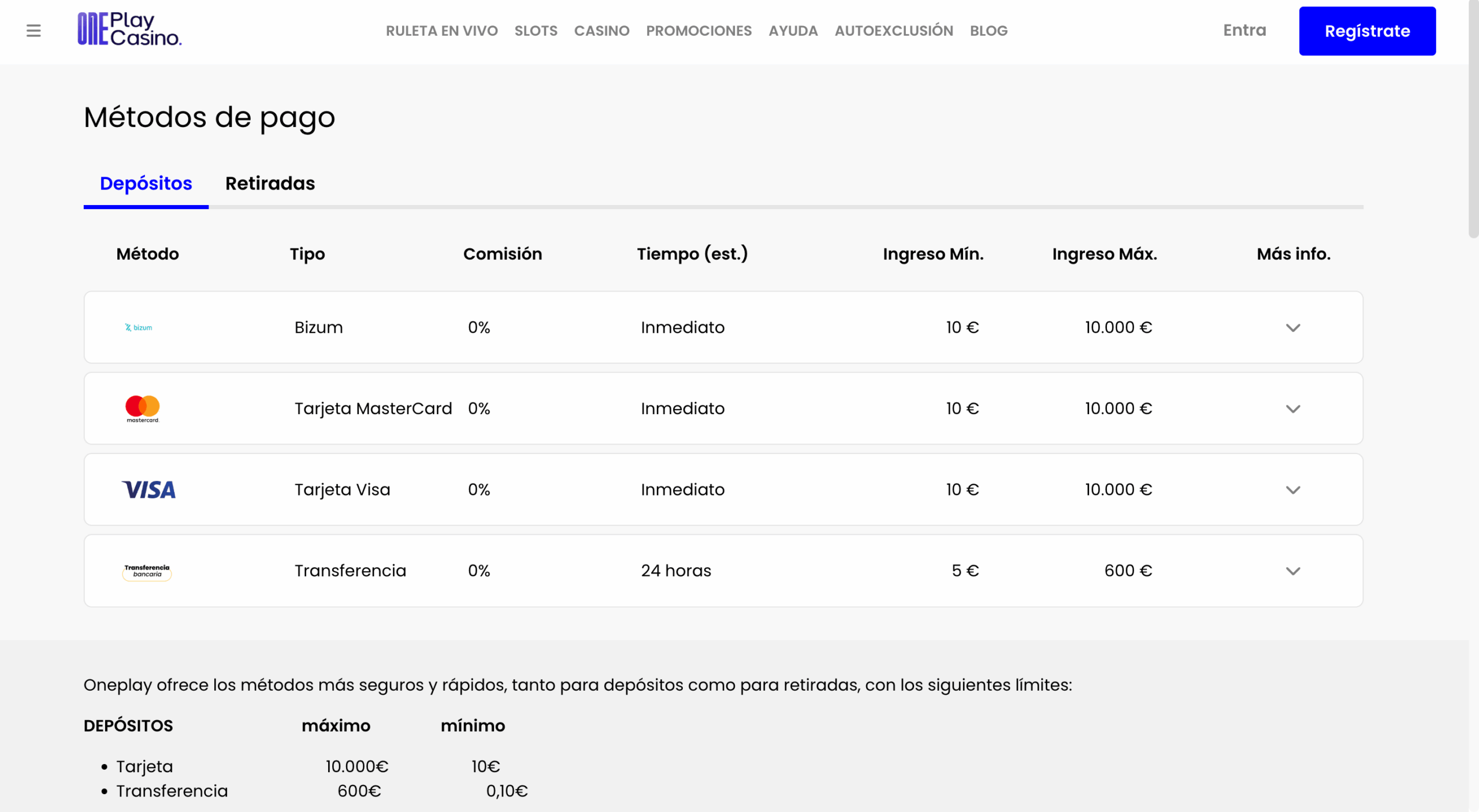Click the Bizum logo icon
This screenshot has height=812, width=1479.
(x=139, y=327)
